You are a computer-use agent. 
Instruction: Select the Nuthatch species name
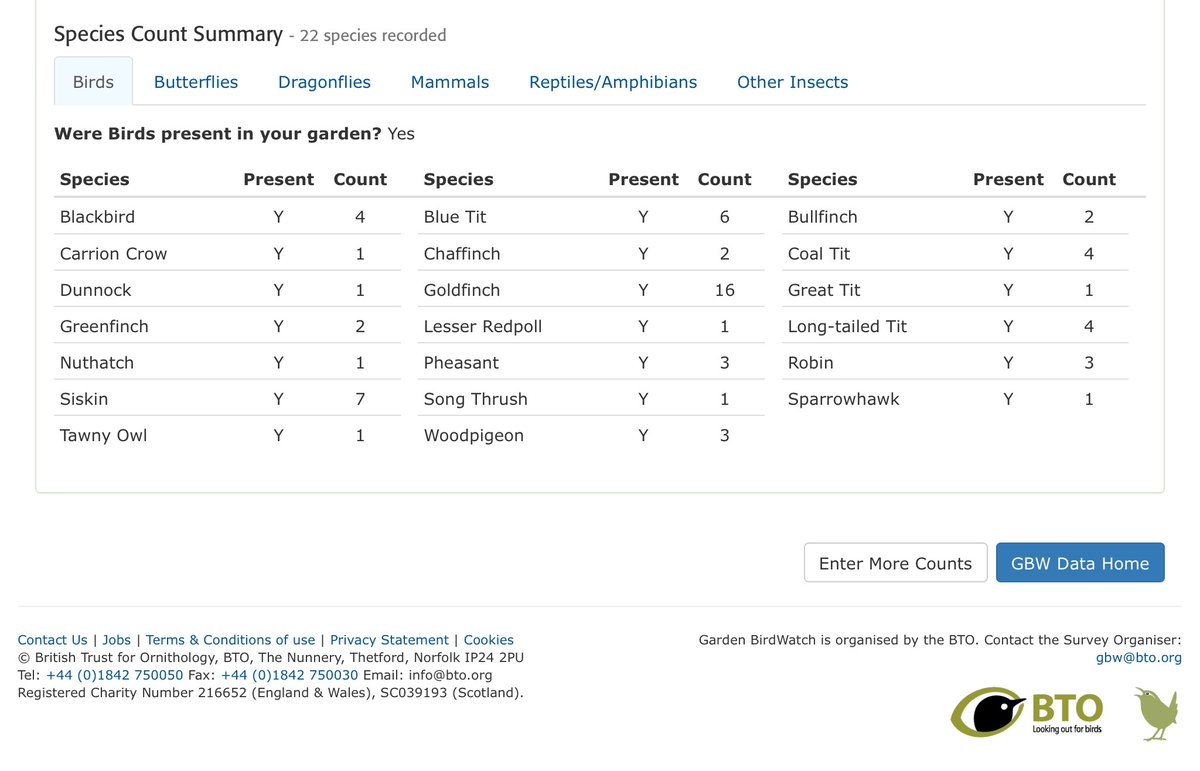coord(97,363)
